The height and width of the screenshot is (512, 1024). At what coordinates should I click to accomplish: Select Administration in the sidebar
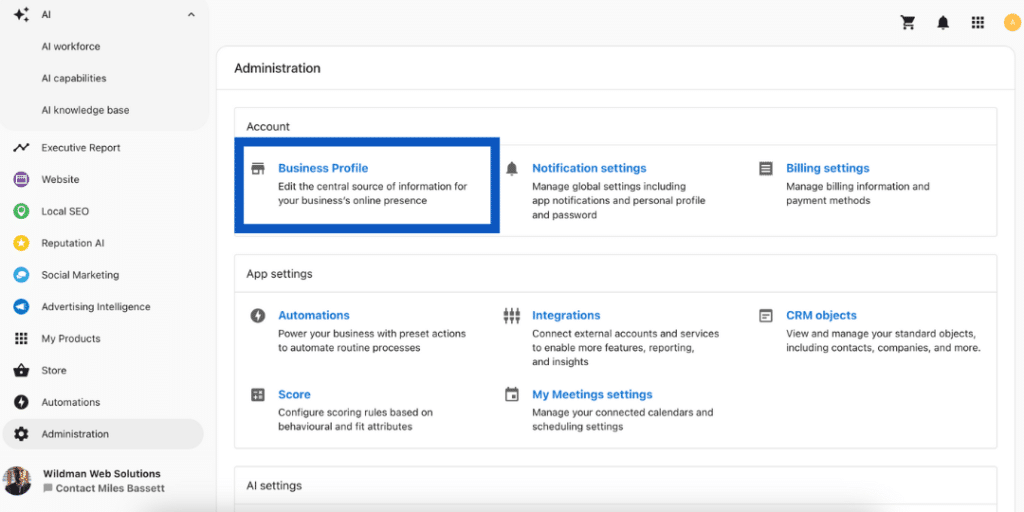click(75, 434)
